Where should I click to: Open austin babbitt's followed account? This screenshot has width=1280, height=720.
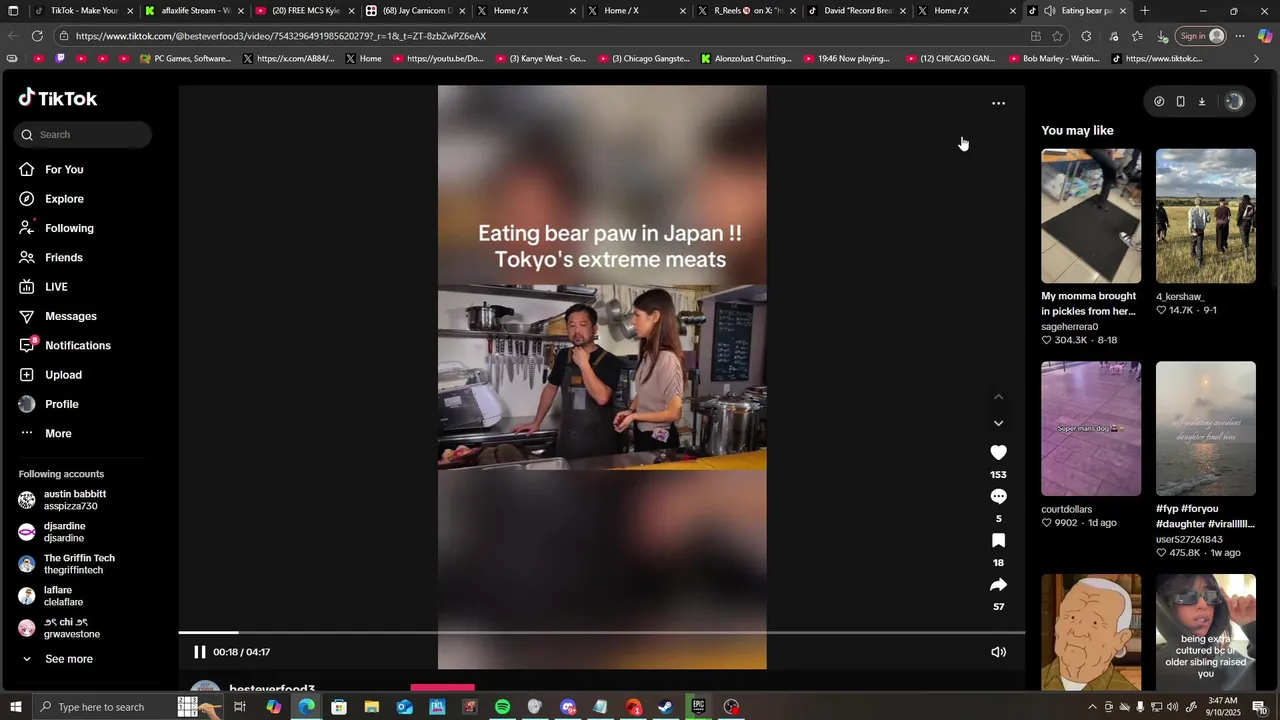pos(74,500)
